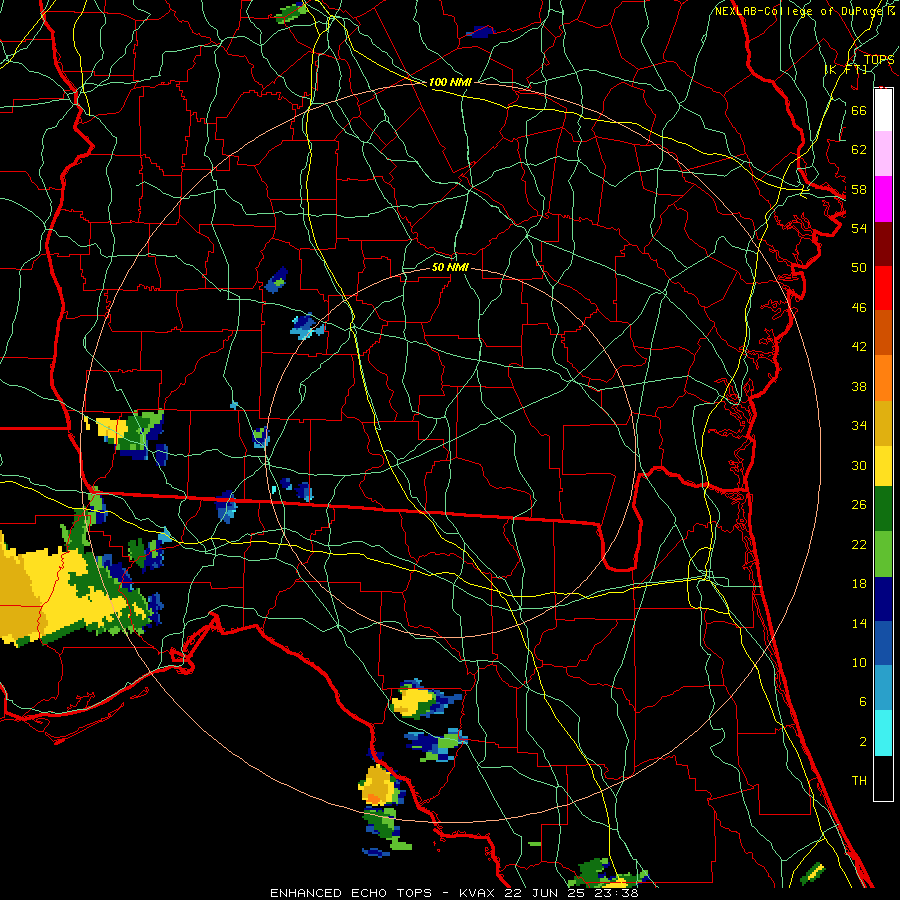Viewport: 900px width, 900px height.
Task: Click the yellow legend swatch near 30
Action: (x=883, y=466)
